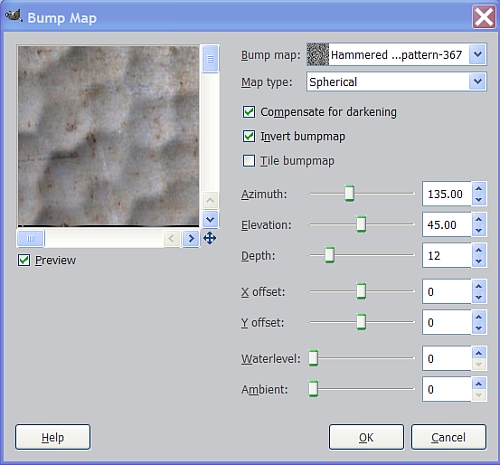Increase Ambient with up arrow

coord(479,384)
